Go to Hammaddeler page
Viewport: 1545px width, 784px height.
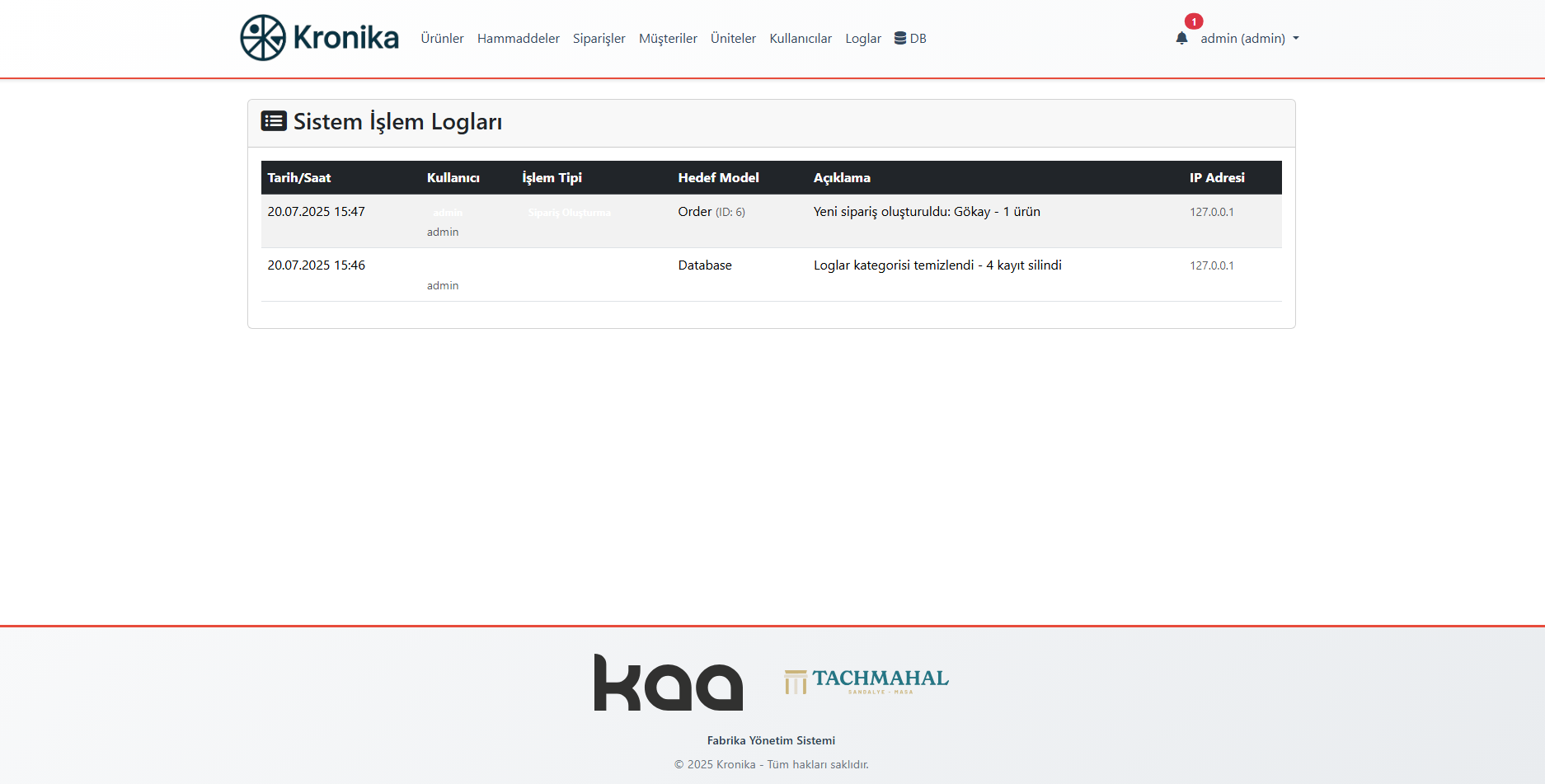point(518,39)
